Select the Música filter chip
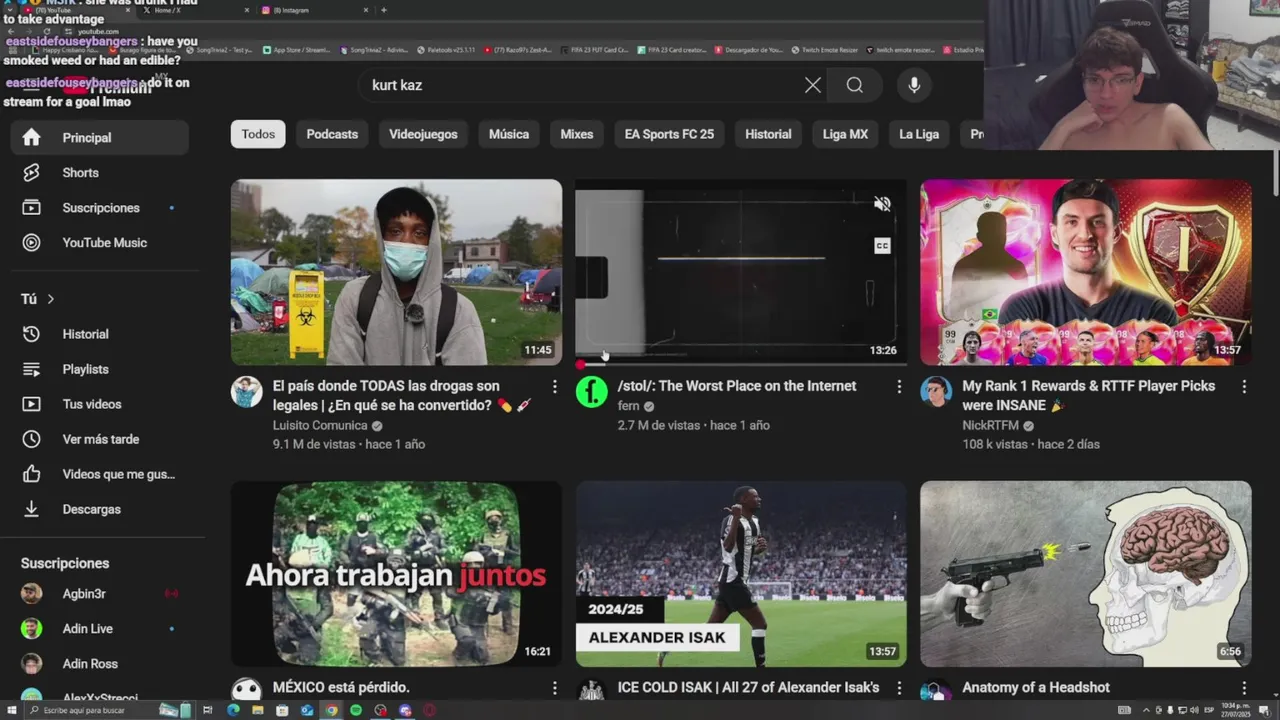 [509, 134]
